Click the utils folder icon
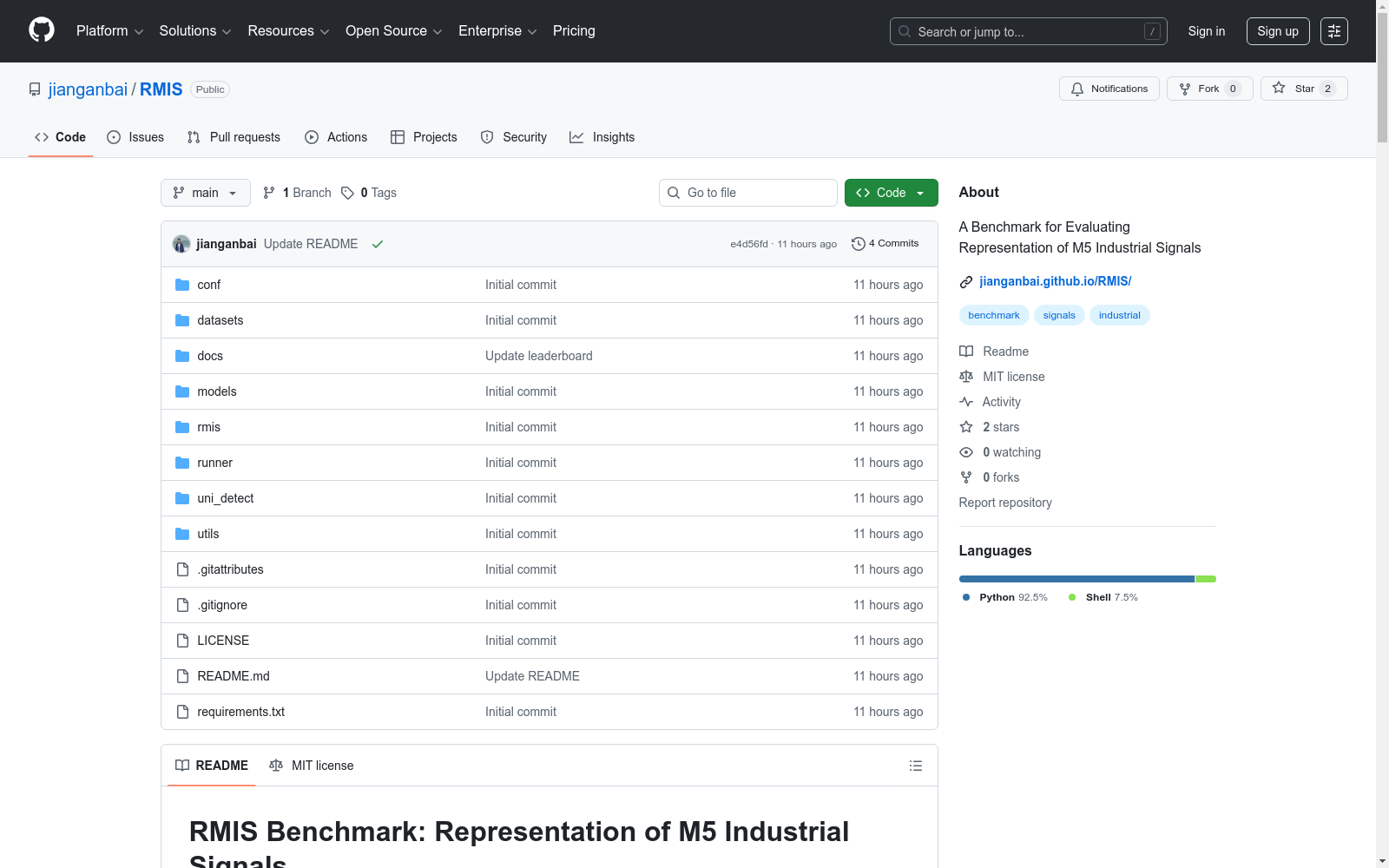Image resolution: width=1389 pixels, height=868 pixels. pos(182,534)
